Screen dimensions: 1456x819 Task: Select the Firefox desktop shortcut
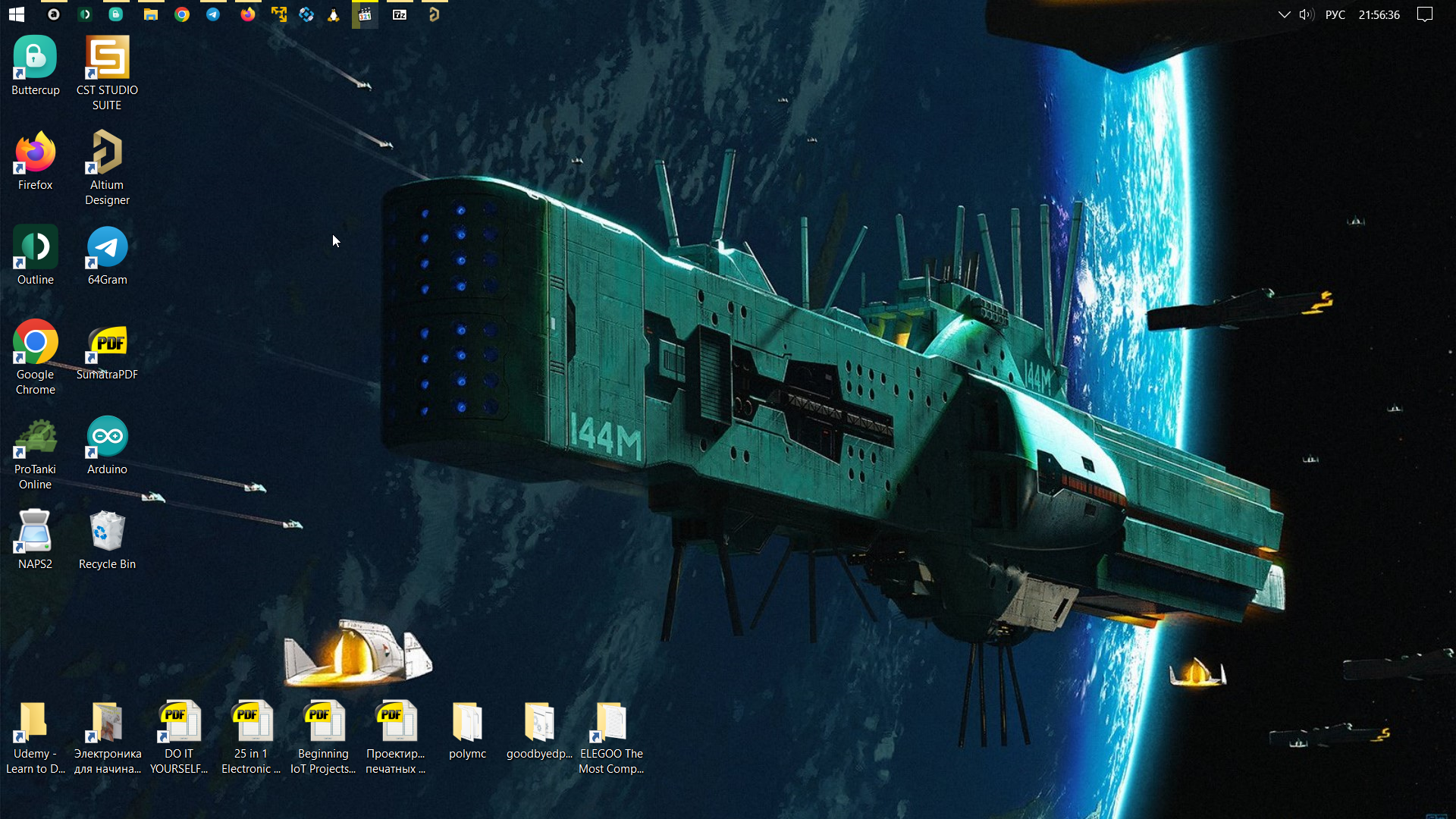(35, 161)
